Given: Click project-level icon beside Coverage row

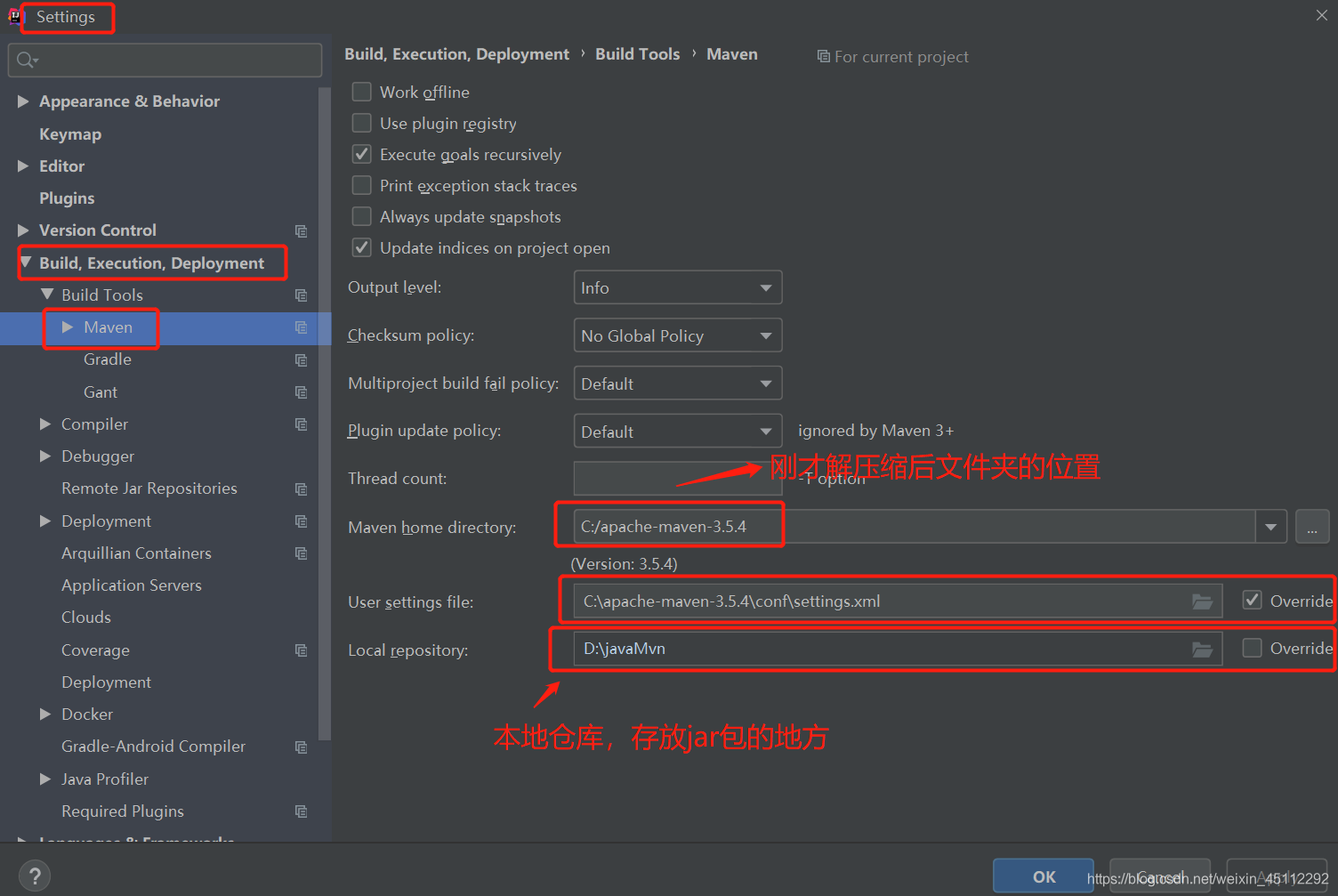Looking at the screenshot, I should tap(302, 650).
